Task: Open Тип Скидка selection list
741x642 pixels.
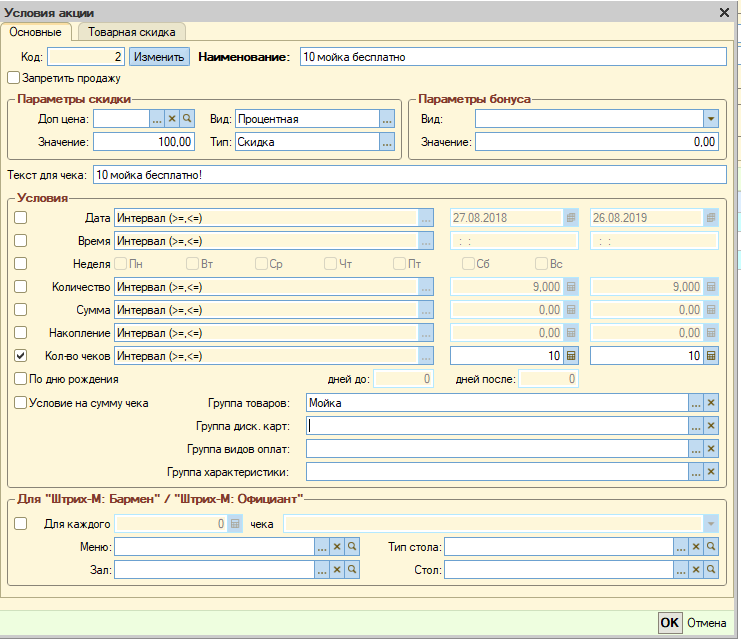Action: [x=387, y=142]
